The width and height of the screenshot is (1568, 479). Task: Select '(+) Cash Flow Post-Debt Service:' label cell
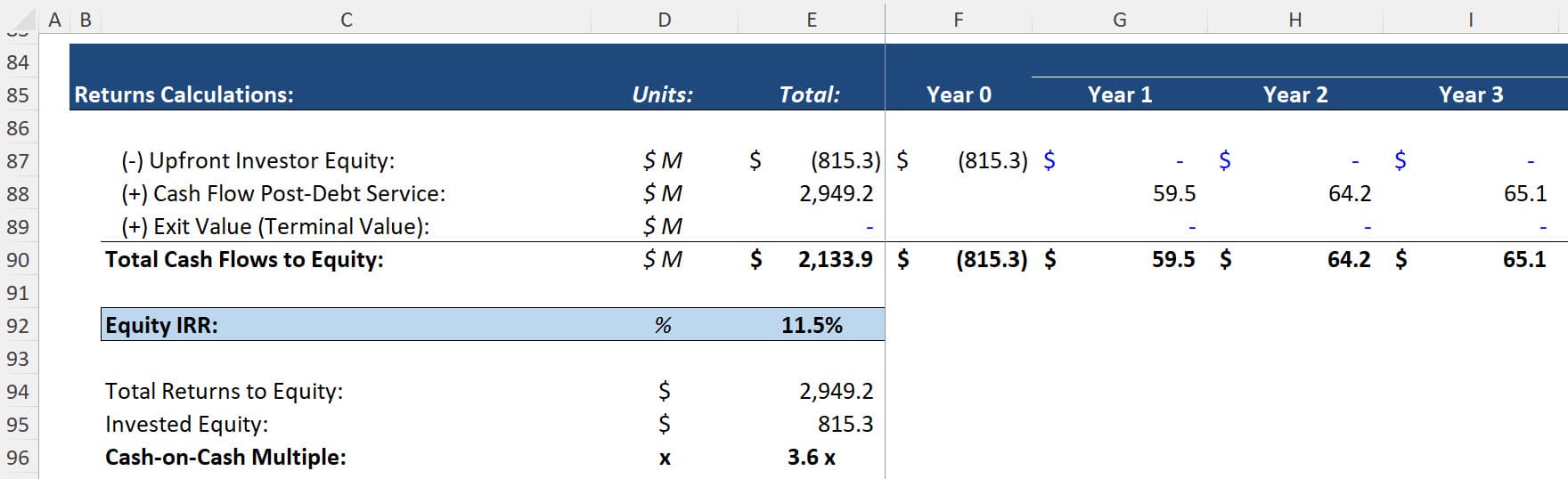coord(283,194)
